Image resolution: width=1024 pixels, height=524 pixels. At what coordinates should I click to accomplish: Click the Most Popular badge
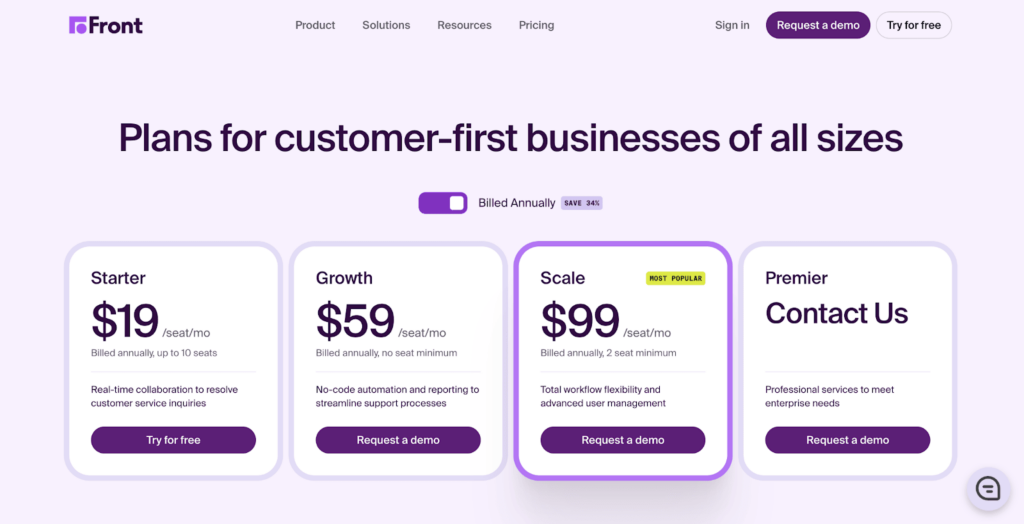675,278
